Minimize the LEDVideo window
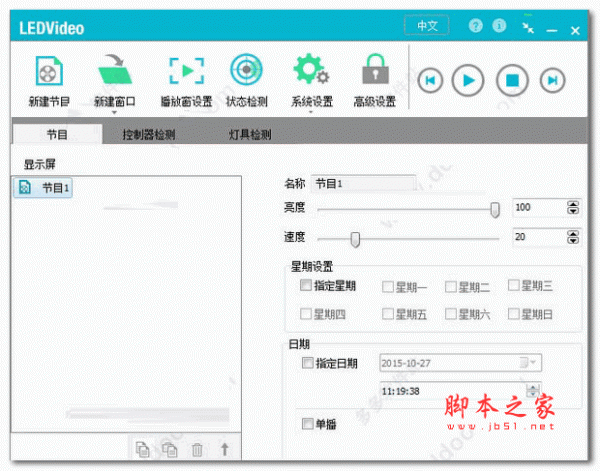 coord(551,30)
